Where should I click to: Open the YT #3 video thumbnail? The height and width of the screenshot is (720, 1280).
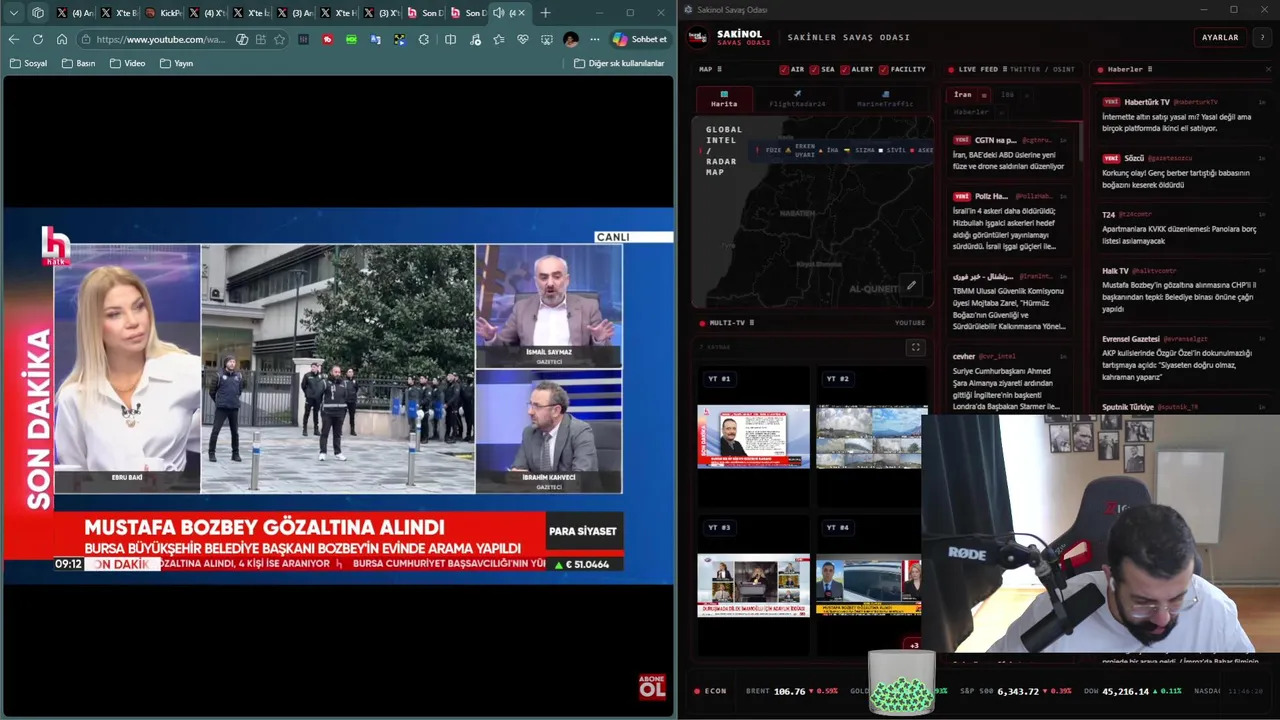(754, 585)
